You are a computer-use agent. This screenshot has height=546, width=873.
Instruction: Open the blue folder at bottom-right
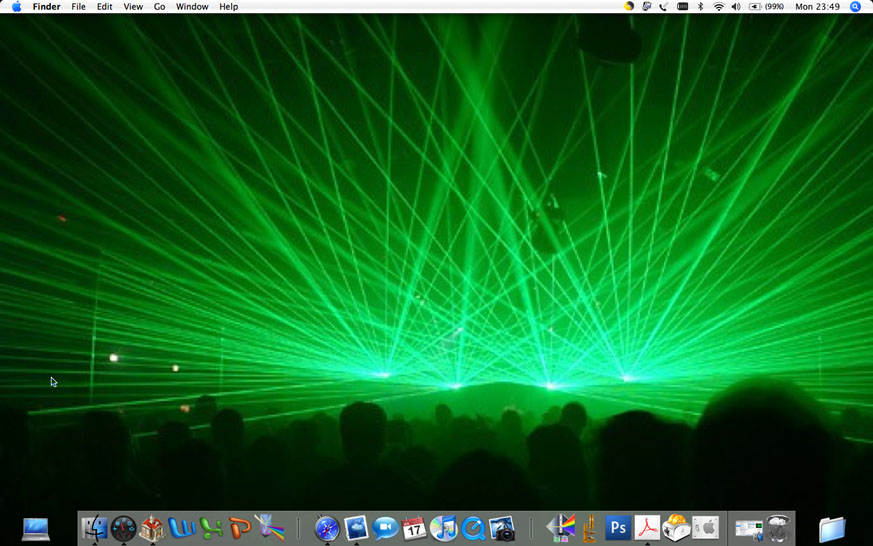832,529
